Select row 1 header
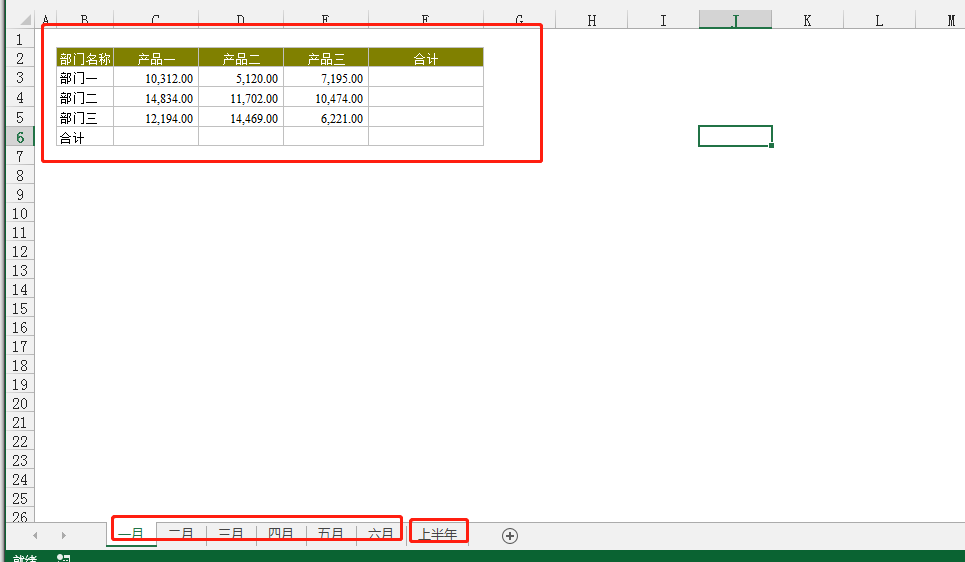 click(20, 39)
